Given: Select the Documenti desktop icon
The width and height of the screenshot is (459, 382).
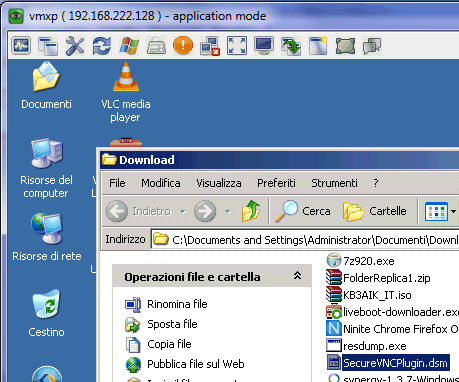Looking at the screenshot, I should click(x=46, y=86).
